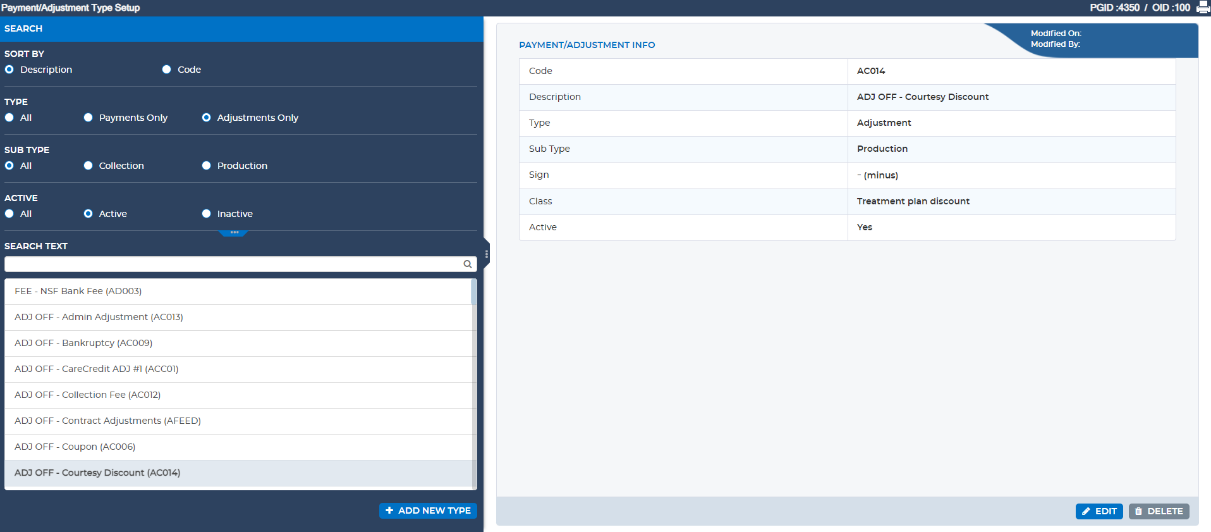Collapse search filters with ellipsis toggle
The image size is (1211, 532).
(x=233, y=232)
